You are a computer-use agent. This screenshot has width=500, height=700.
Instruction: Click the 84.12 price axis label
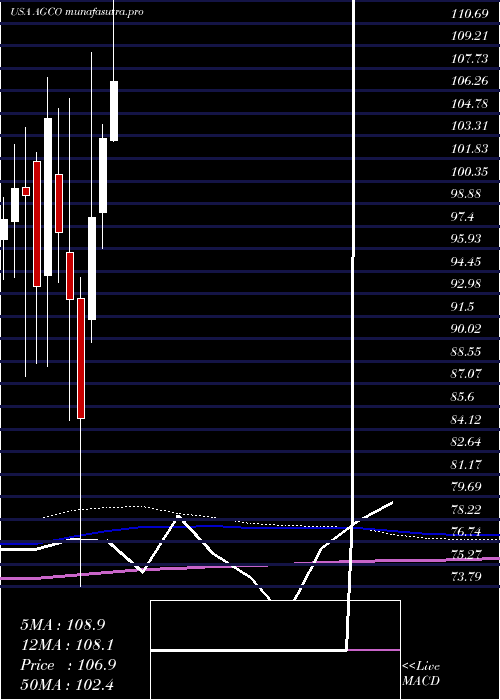coord(466,420)
